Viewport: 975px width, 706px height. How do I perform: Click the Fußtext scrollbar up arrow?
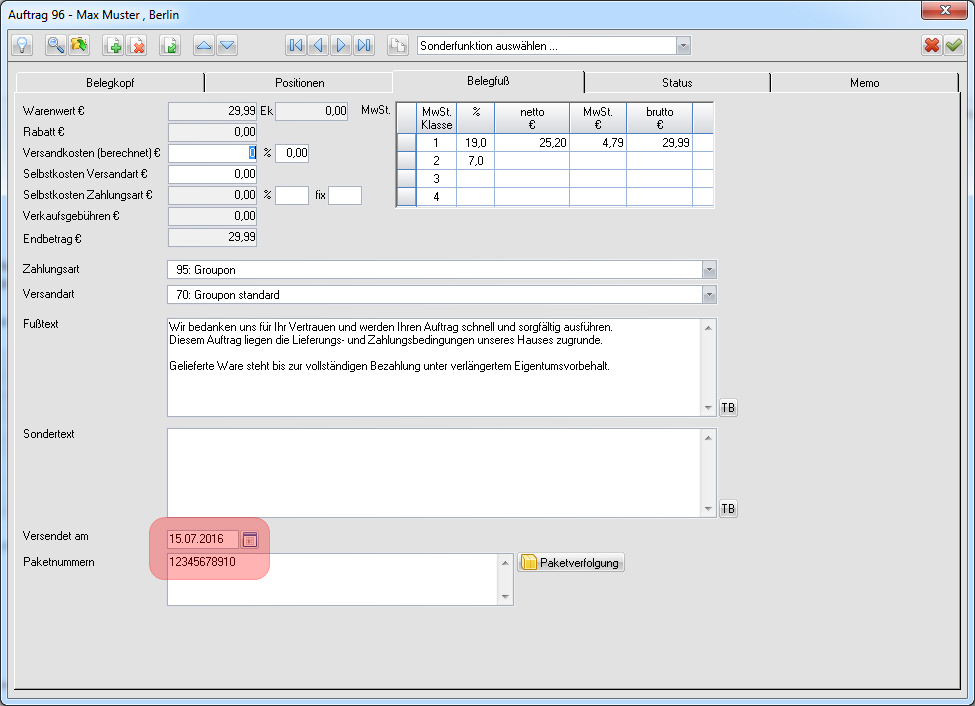coord(708,327)
